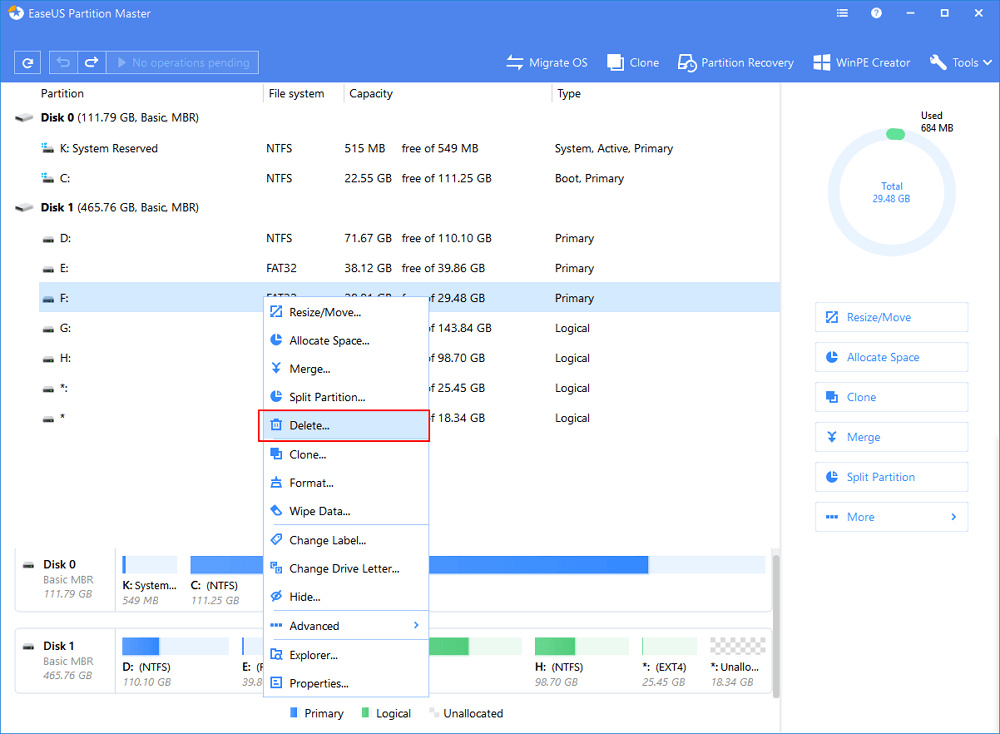Choose Hide in context menu

pos(346,597)
